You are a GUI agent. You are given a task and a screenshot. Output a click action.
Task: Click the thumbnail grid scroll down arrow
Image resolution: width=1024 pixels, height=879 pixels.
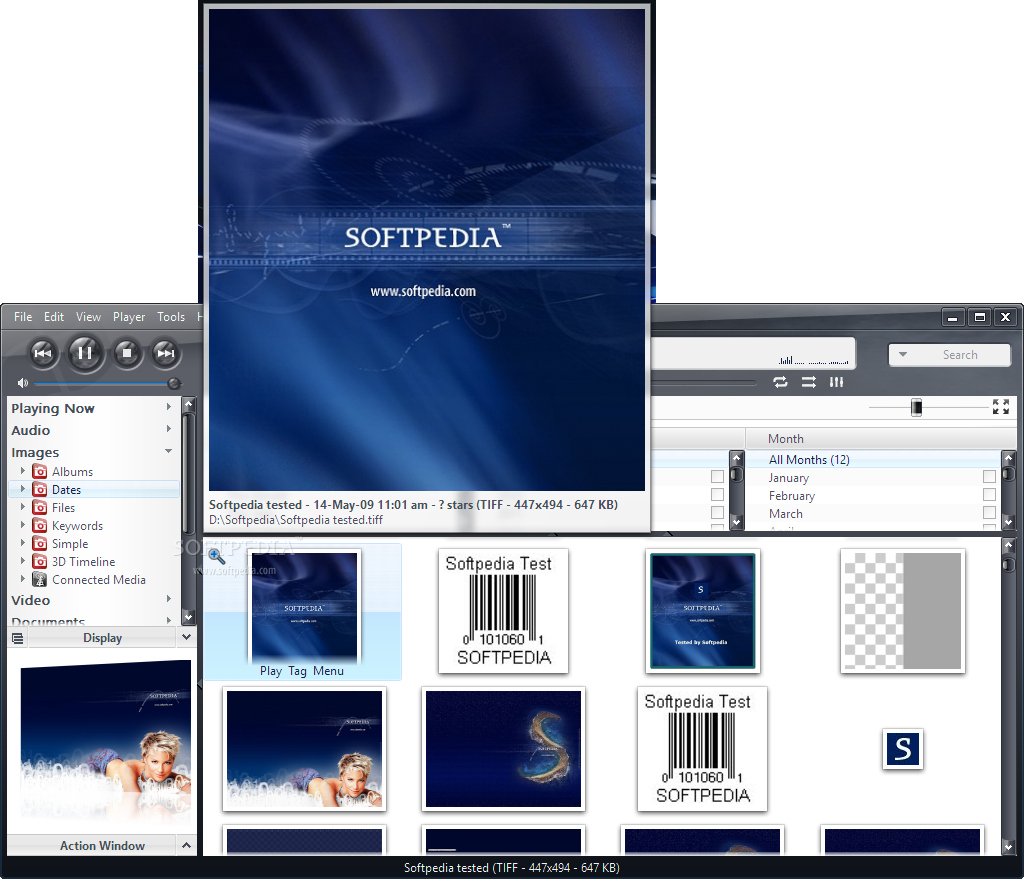tap(1008, 847)
